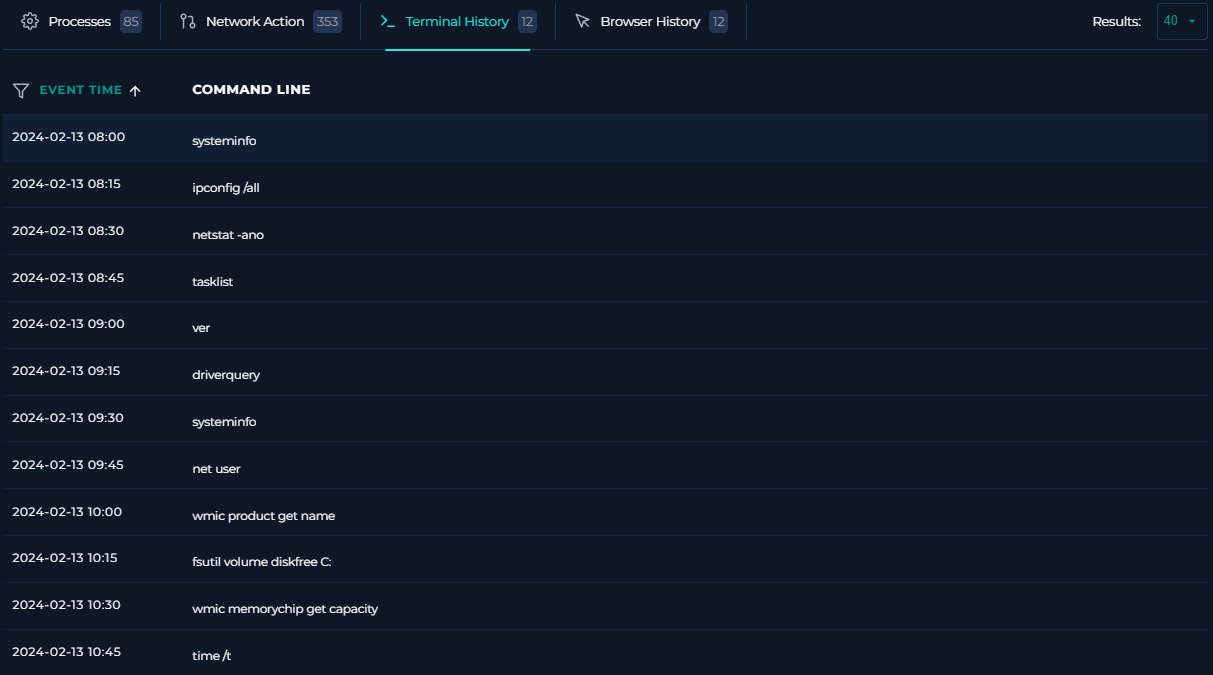Click the Terminal History prompt icon
The height and width of the screenshot is (675, 1213).
click(388, 21)
